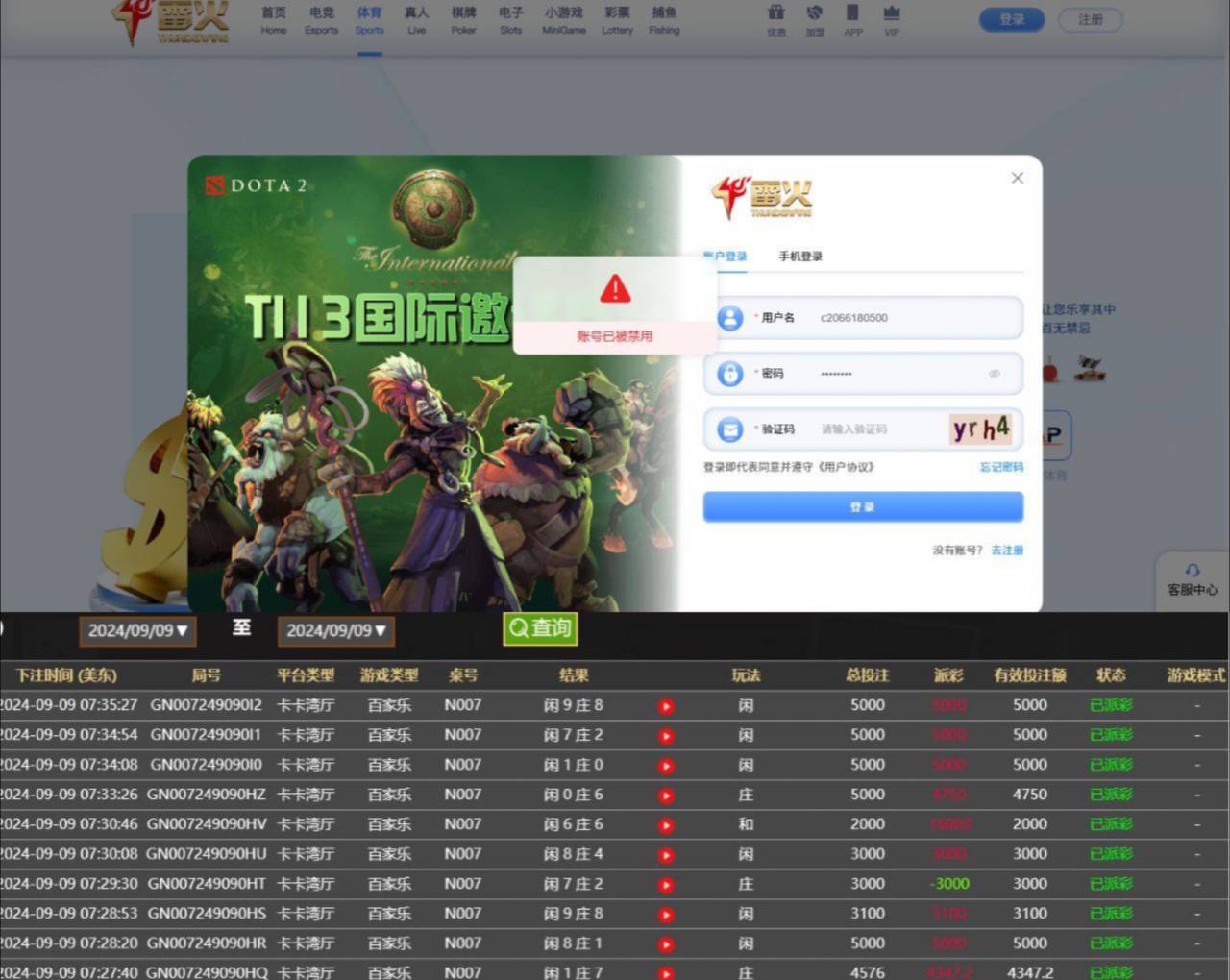Click the 派彩 column header
The width and height of the screenshot is (1230, 980).
tap(948, 675)
